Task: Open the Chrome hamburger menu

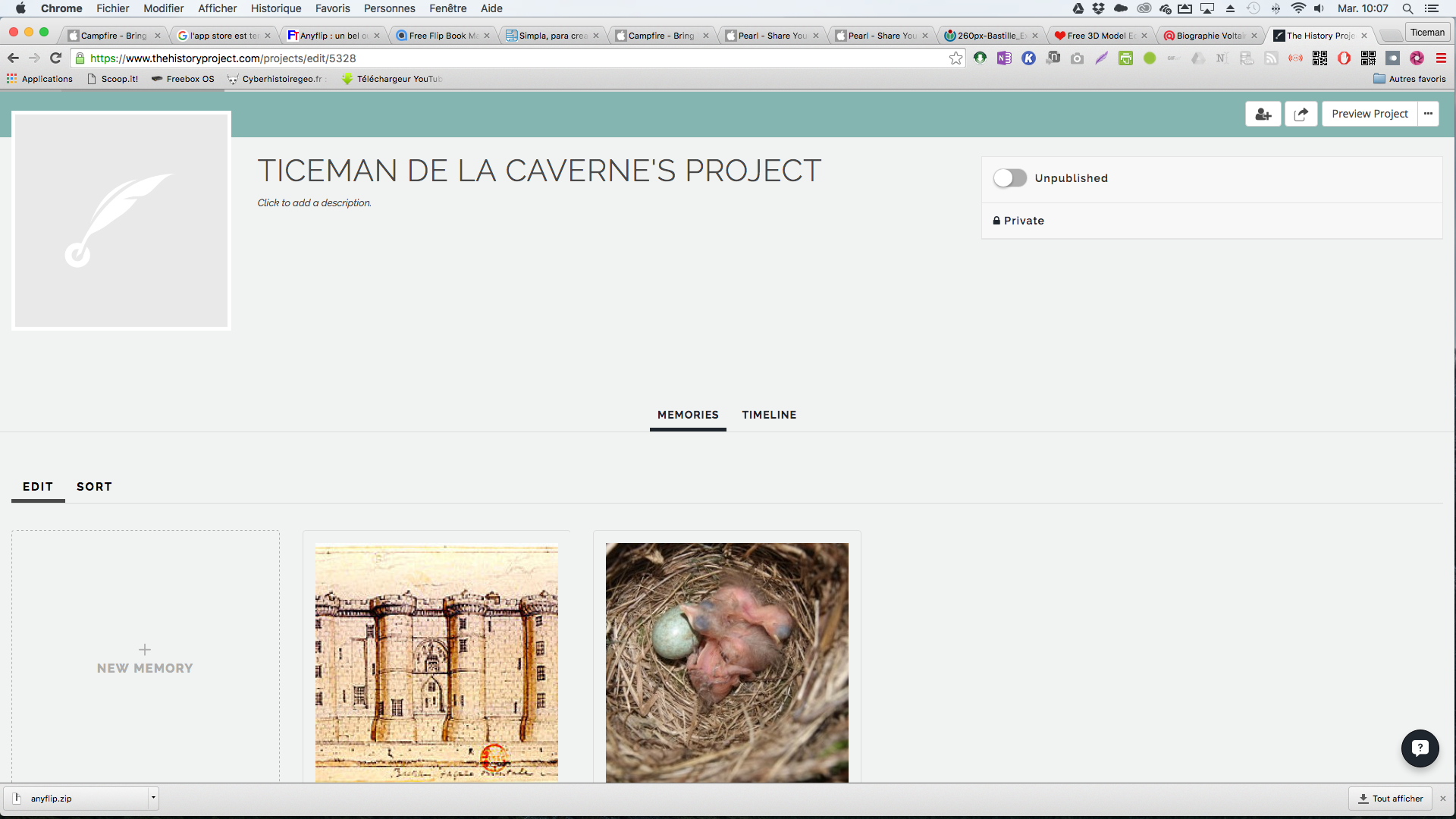Action: tap(1441, 58)
